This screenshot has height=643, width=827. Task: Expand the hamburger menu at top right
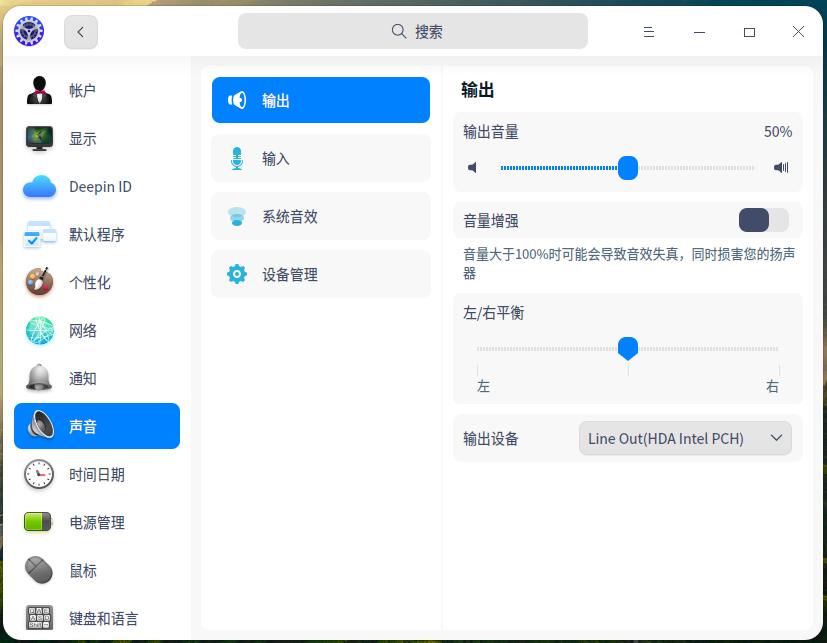pyautogui.click(x=648, y=31)
